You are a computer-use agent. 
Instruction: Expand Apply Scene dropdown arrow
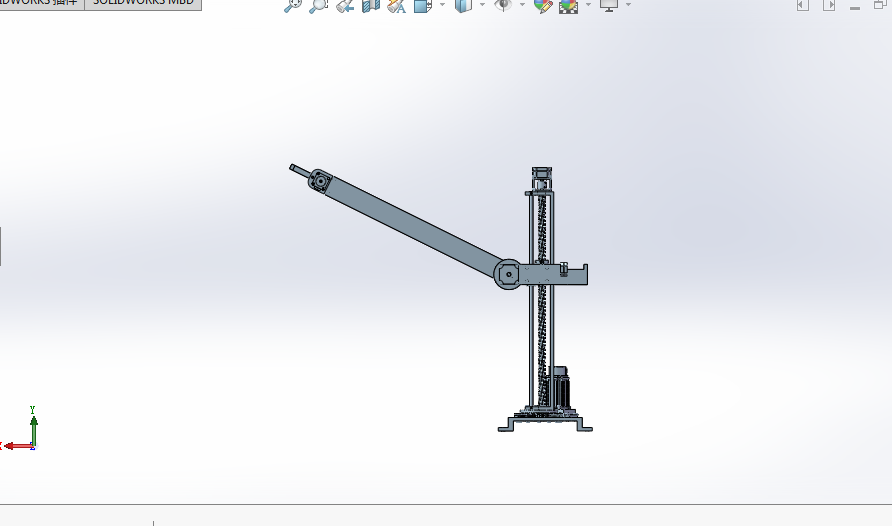[588, 5]
